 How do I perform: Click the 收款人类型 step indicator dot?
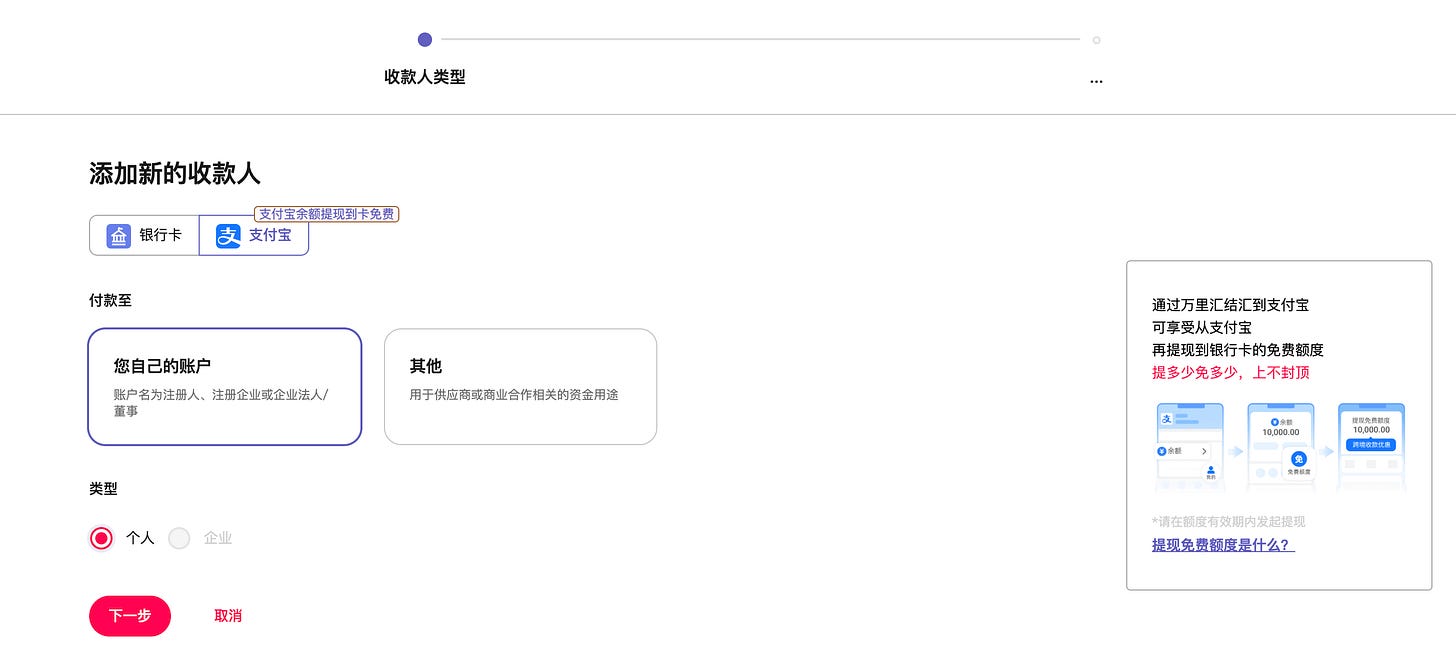click(425, 40)
